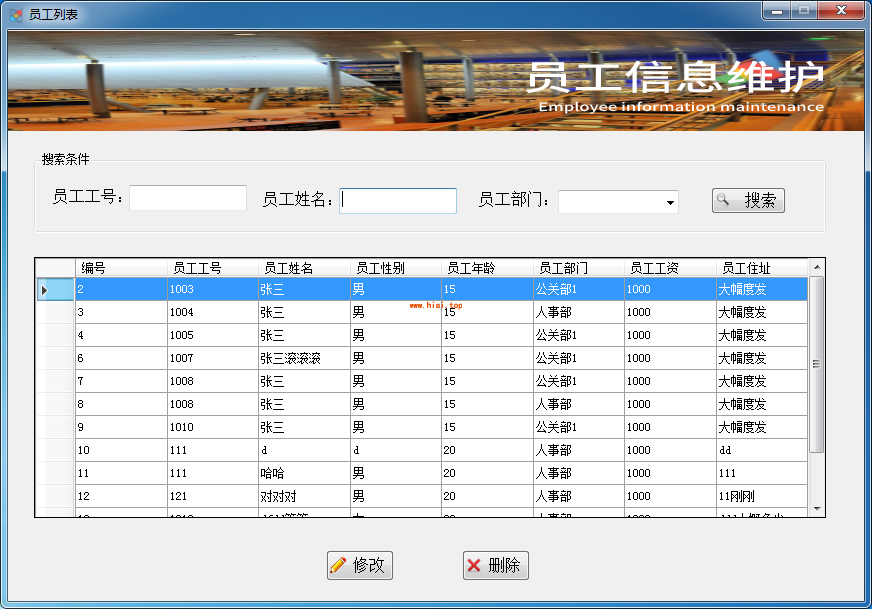Sort by 员工姓名 column header
The width and height of the screenshot is (872, 609).
[x=304, y=268]
